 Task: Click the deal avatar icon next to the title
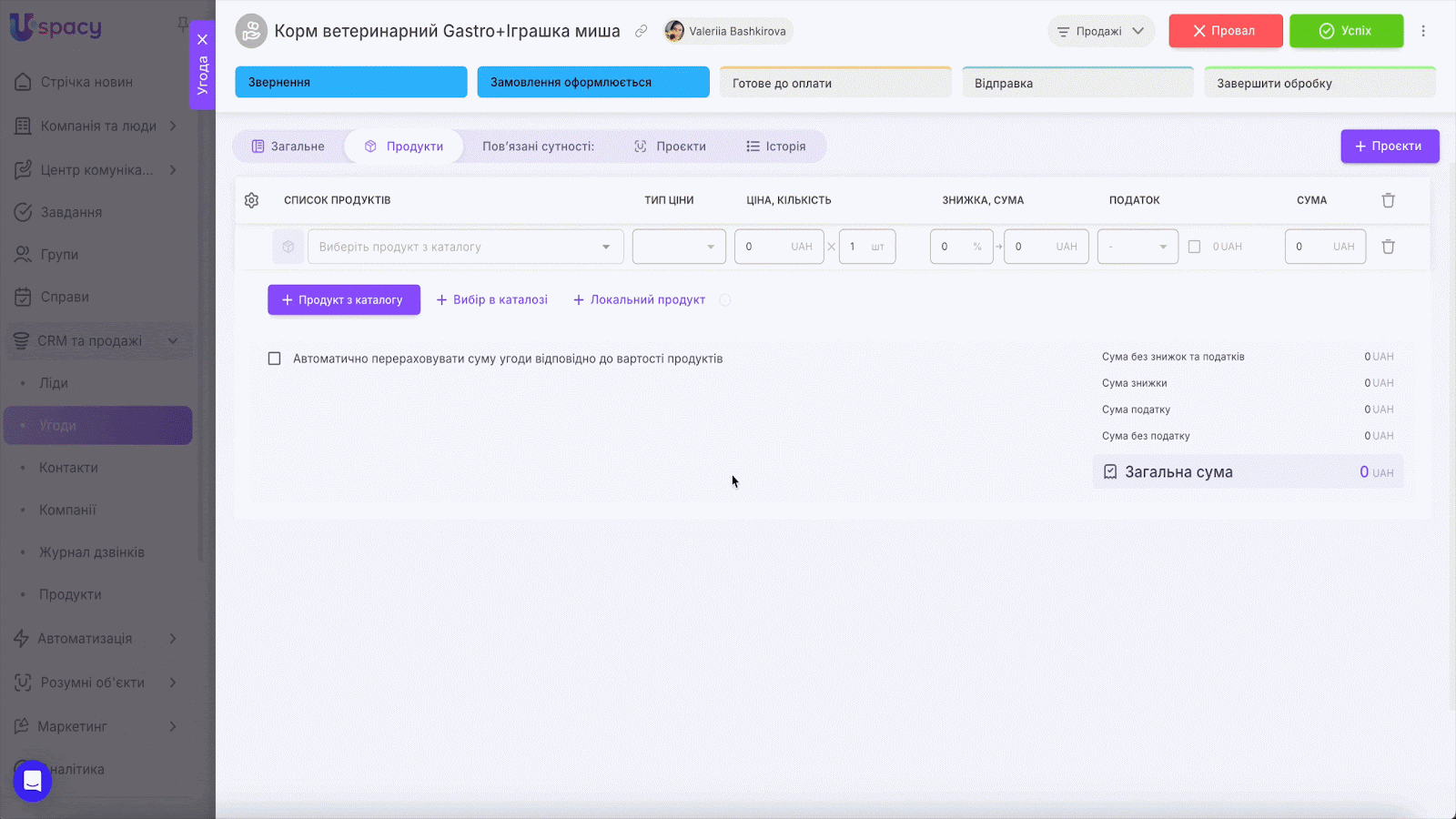point(251,31)
